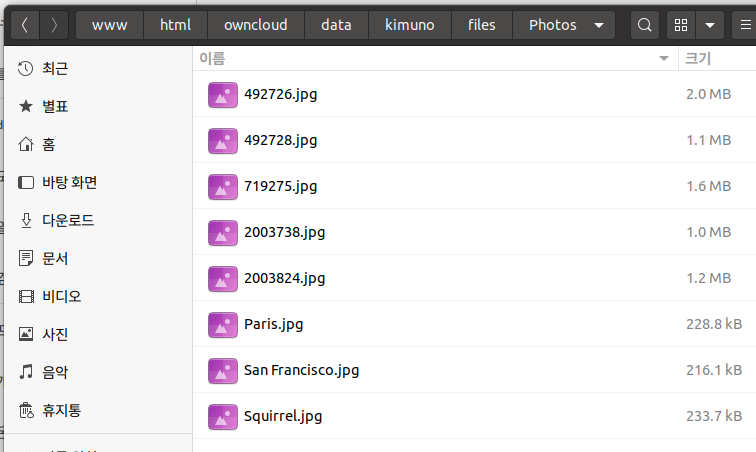Open 음악 (Music) in sidebar

pyautogui.click(x=98, y=372)
